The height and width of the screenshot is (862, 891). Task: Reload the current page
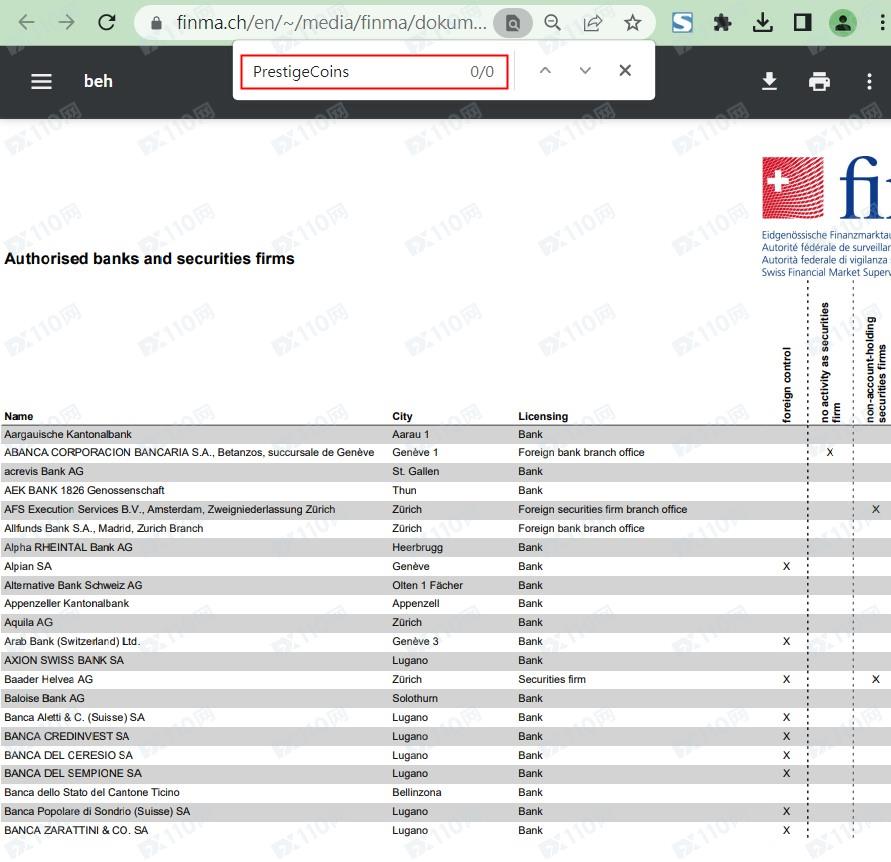click(107, 22)
